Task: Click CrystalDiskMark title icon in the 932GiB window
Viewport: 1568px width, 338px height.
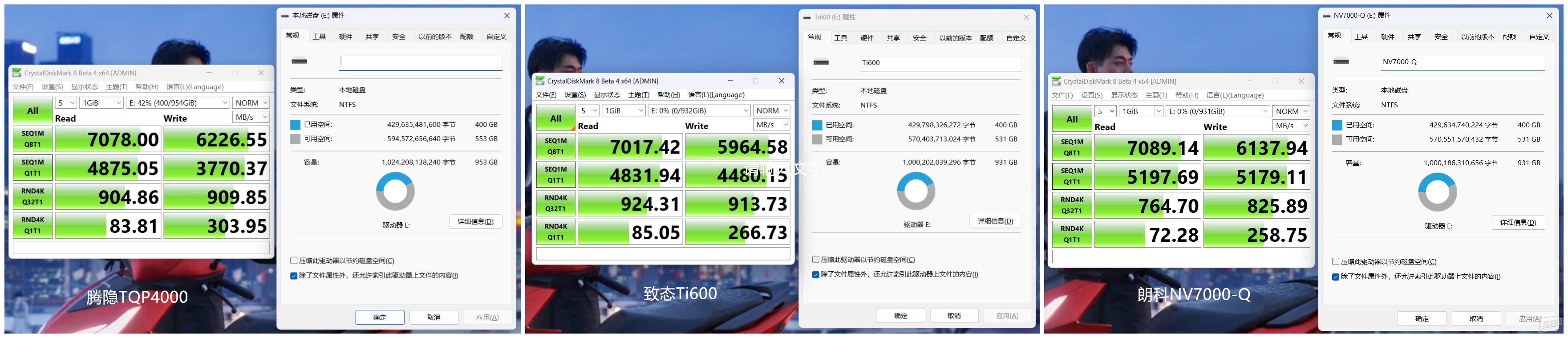Action: tap(540, 81)
